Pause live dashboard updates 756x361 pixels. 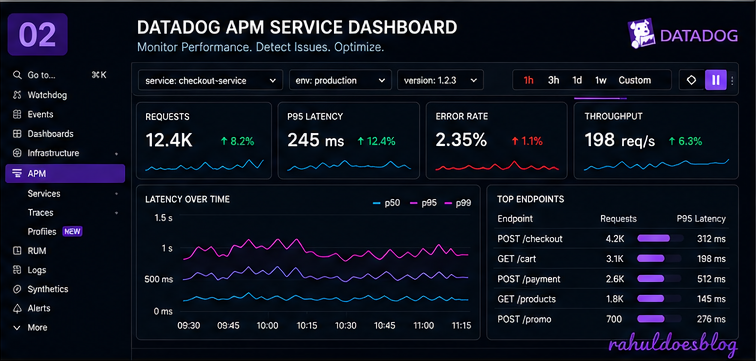click(716, 80)
